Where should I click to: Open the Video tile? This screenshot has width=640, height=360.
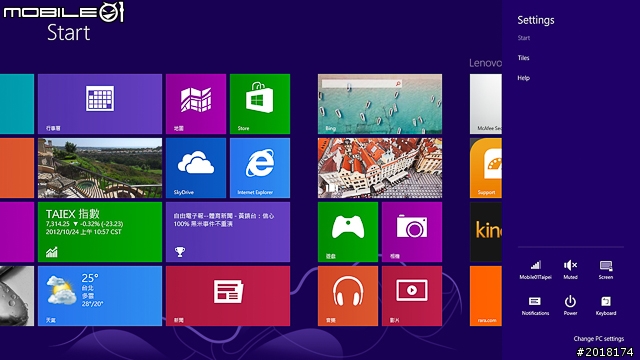point(412,296)
